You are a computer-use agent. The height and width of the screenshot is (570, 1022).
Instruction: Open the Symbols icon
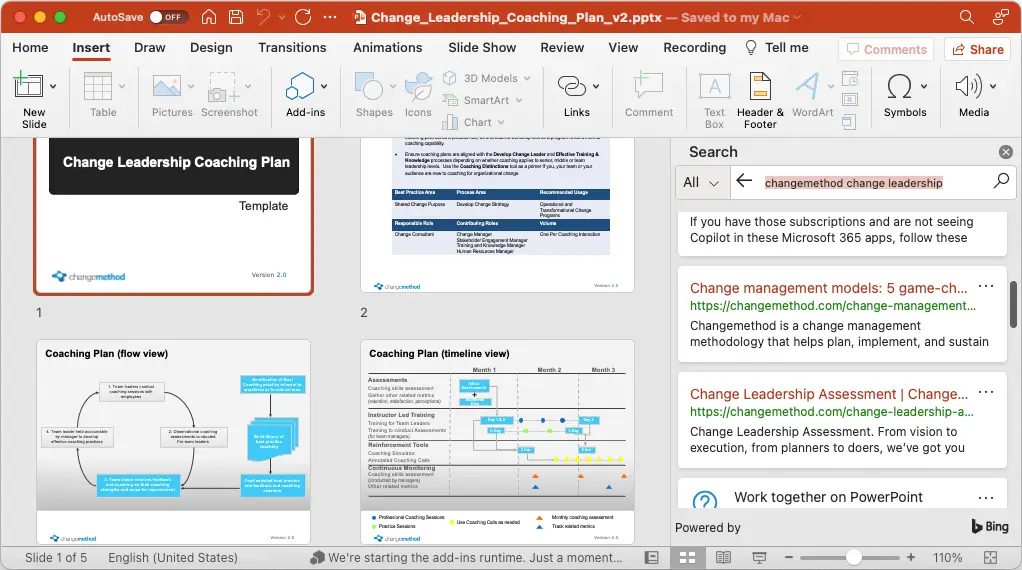coord(899,86)
